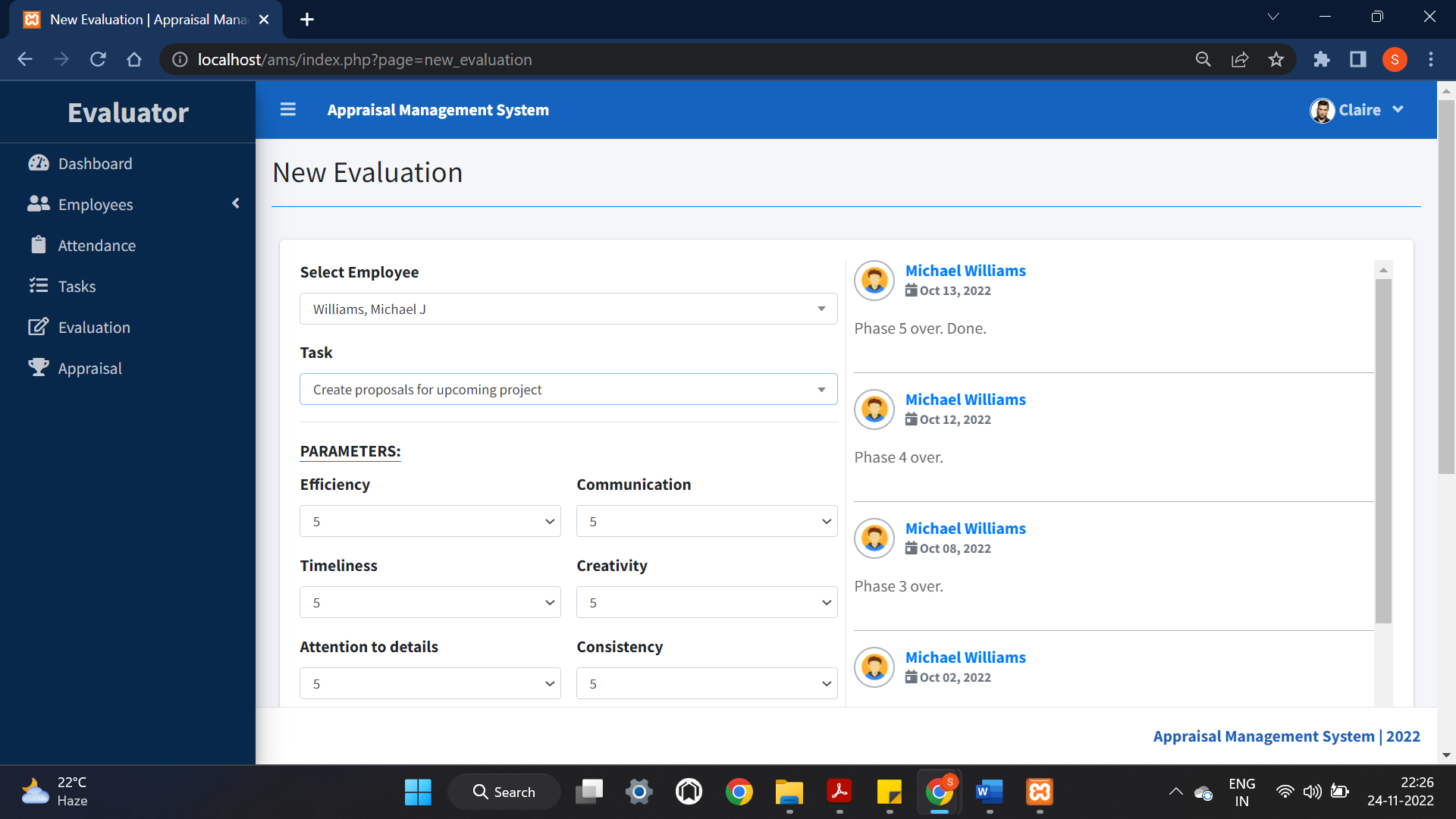This screenshot has height=819, width=1456.
Task: Click Claire's profile avatar
Action: 1322,110
